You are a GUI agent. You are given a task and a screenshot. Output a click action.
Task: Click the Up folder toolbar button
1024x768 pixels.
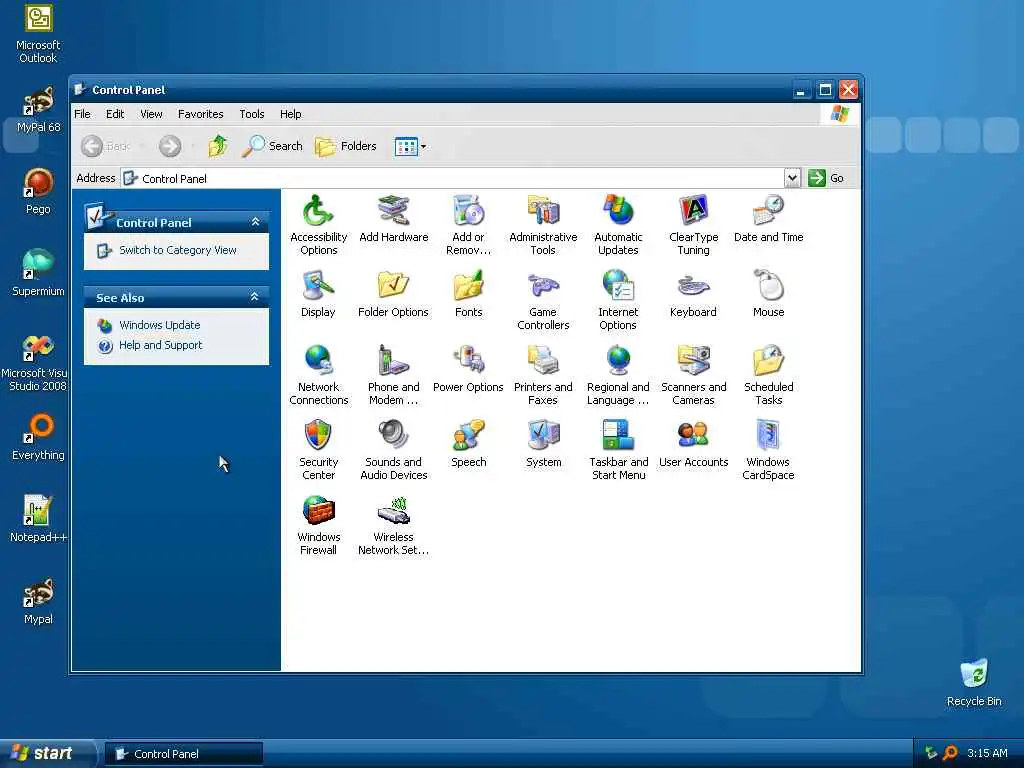218,146
